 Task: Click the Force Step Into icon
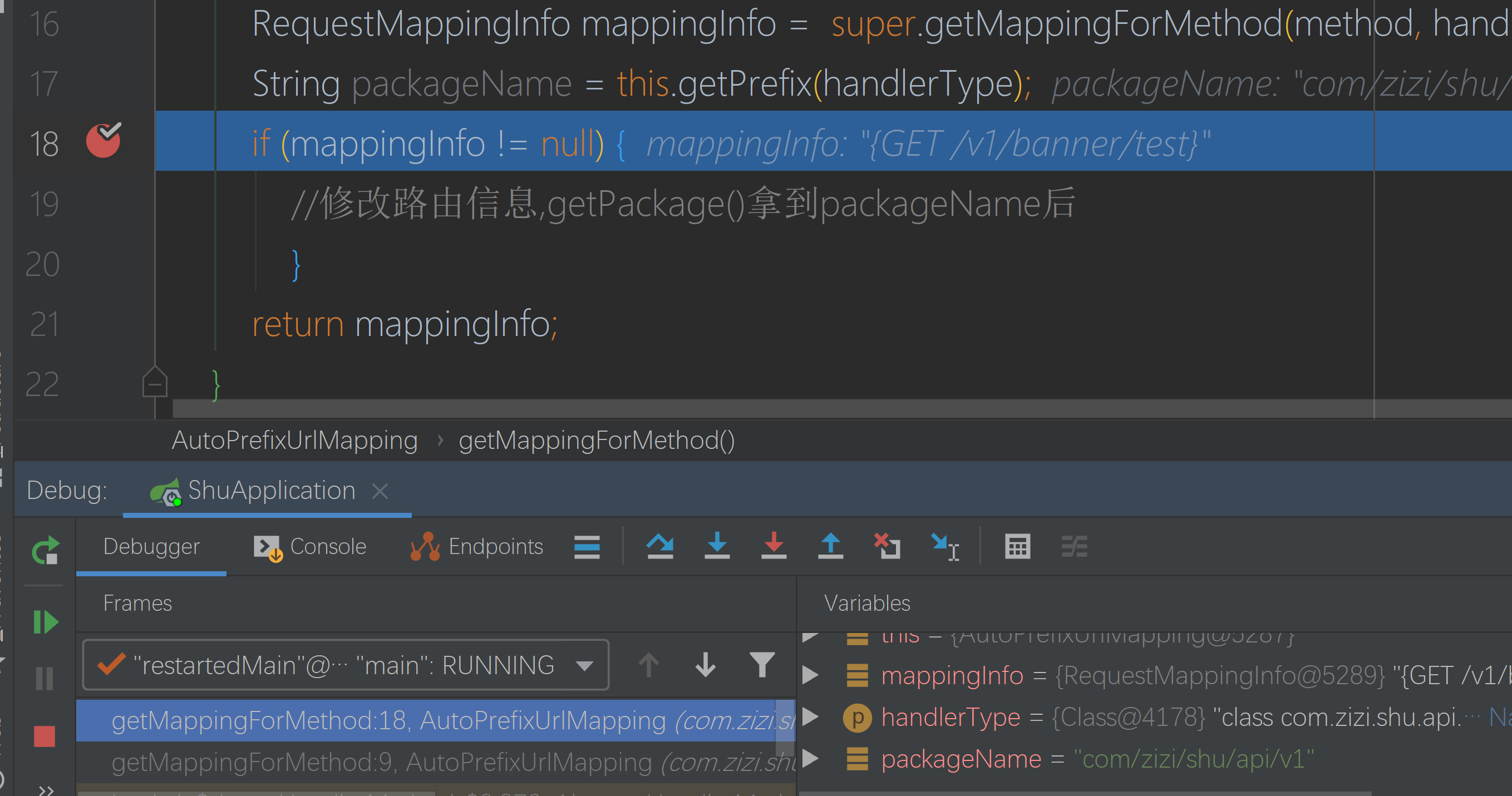774,546
